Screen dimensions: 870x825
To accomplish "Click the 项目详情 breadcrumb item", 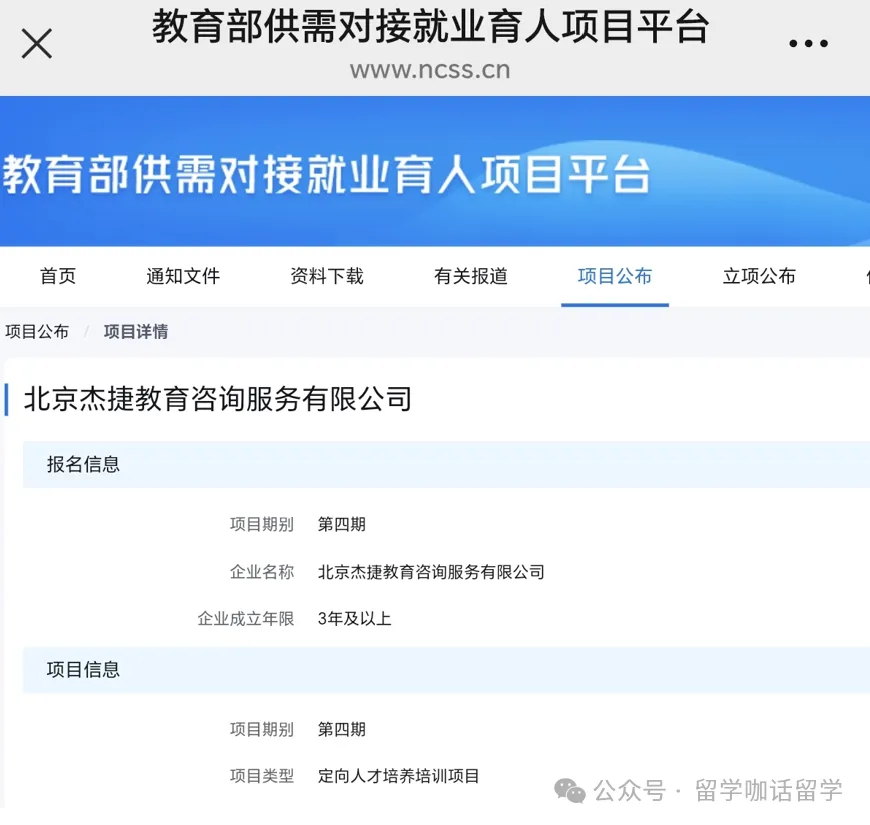I will tap(136, 332).
